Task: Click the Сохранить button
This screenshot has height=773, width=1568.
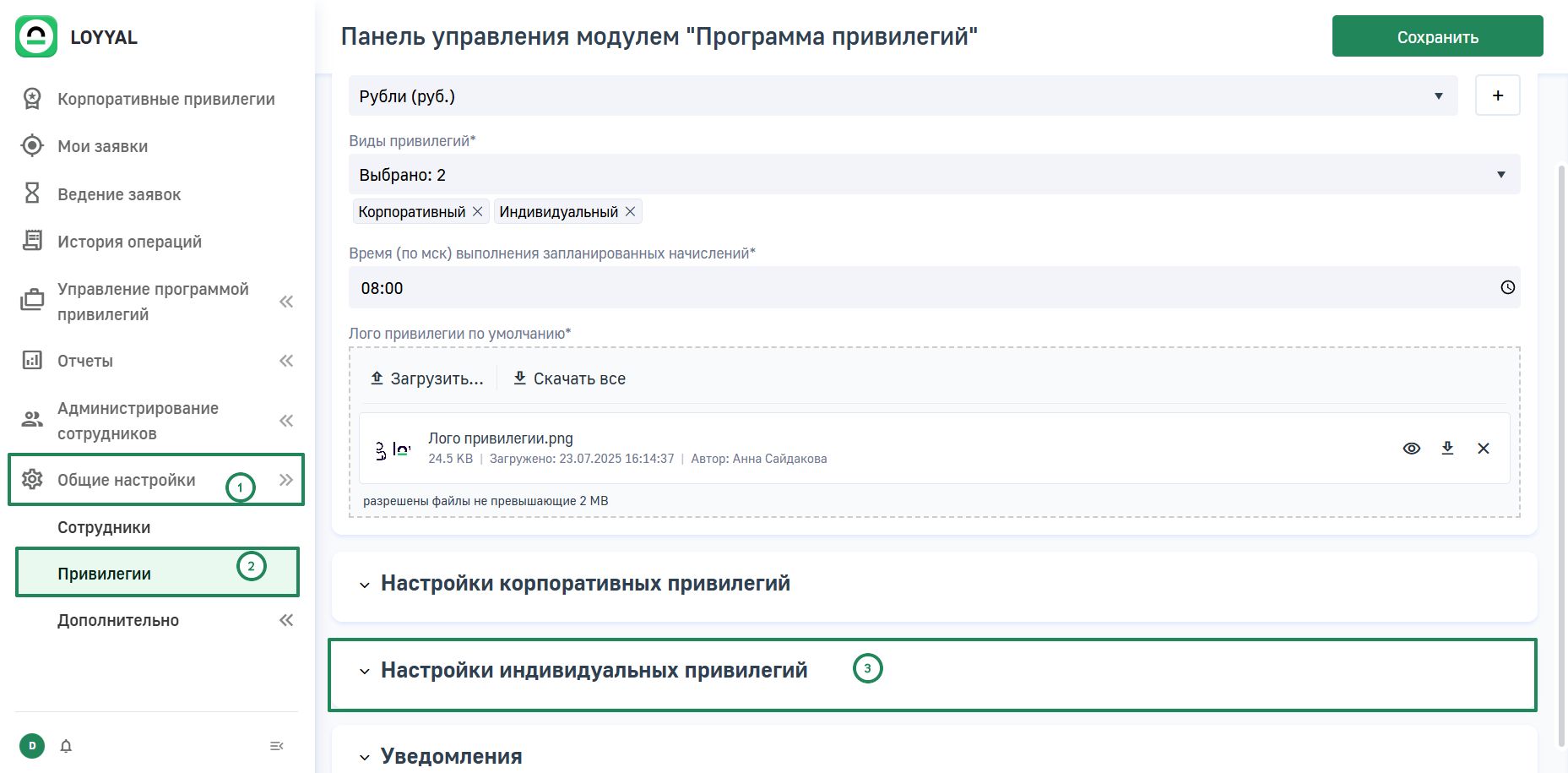Action: click(x=1437, y=36)
